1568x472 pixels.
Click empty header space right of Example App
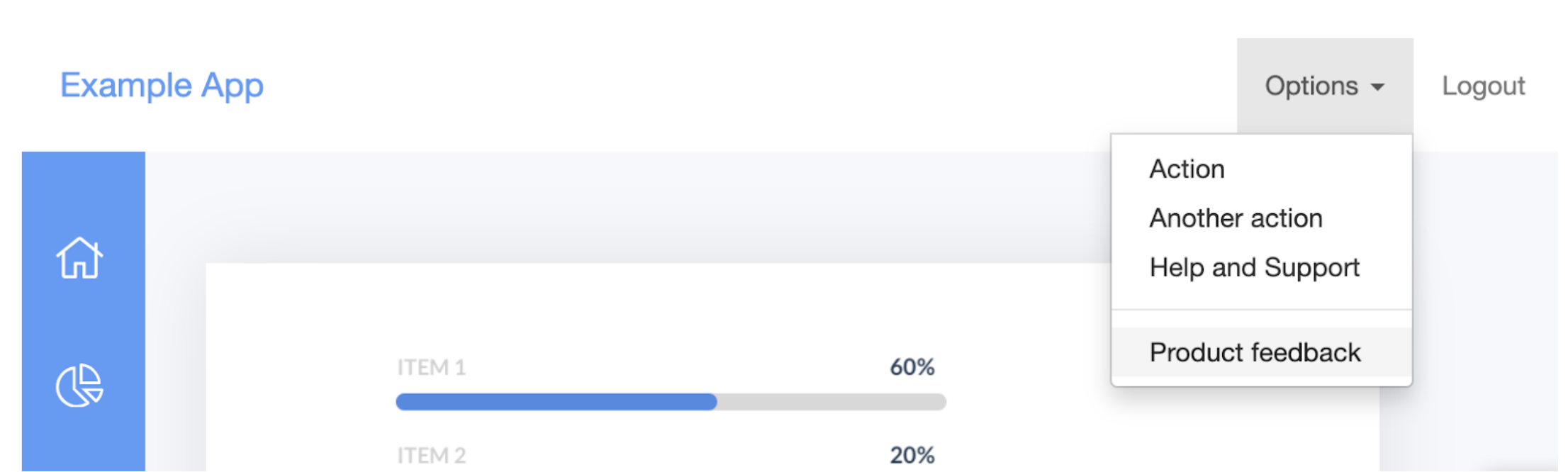point(744,86)
